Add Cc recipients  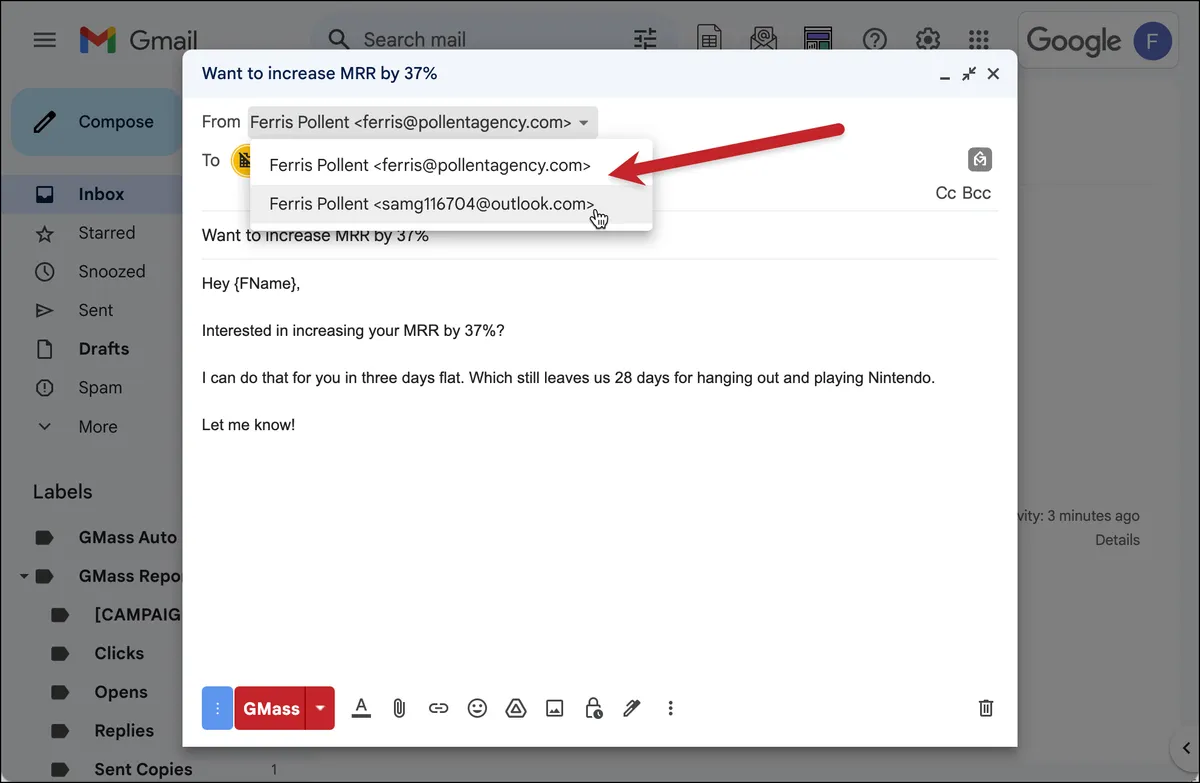click(946, 193)
